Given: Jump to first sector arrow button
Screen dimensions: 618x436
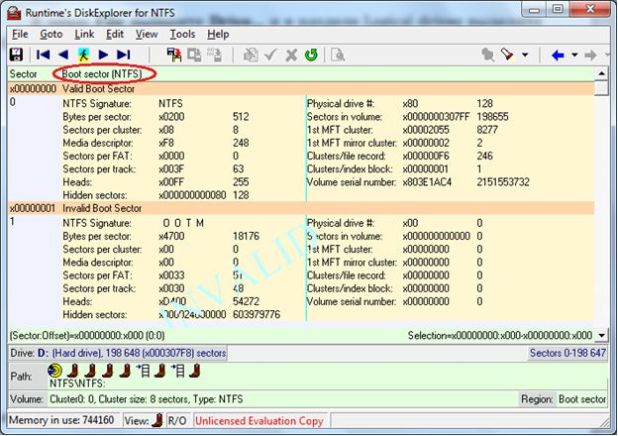Looking at the screenshot, I should pyautogui.click(x=43, y=54).
